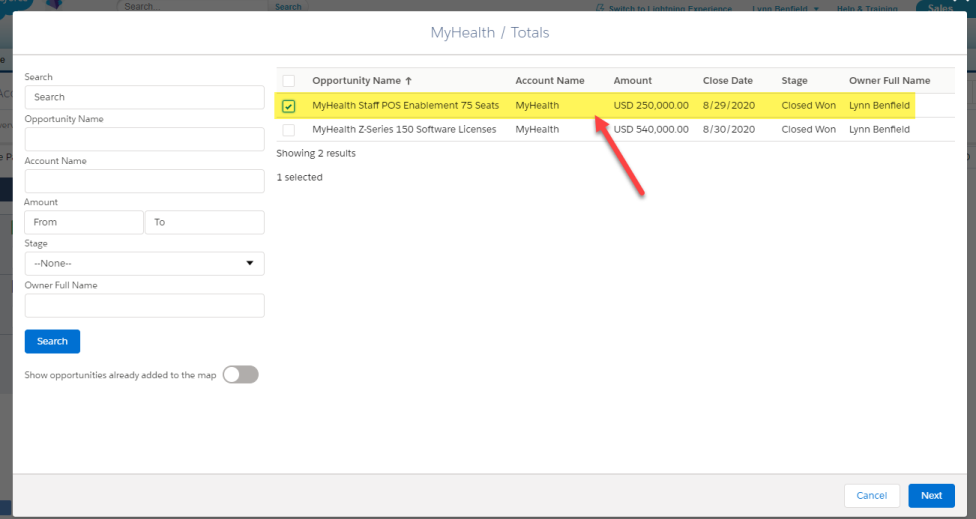This screenshot has width=976, height=519.
Task: Focus the Account Name filter field
Action: tap(144, 181)
